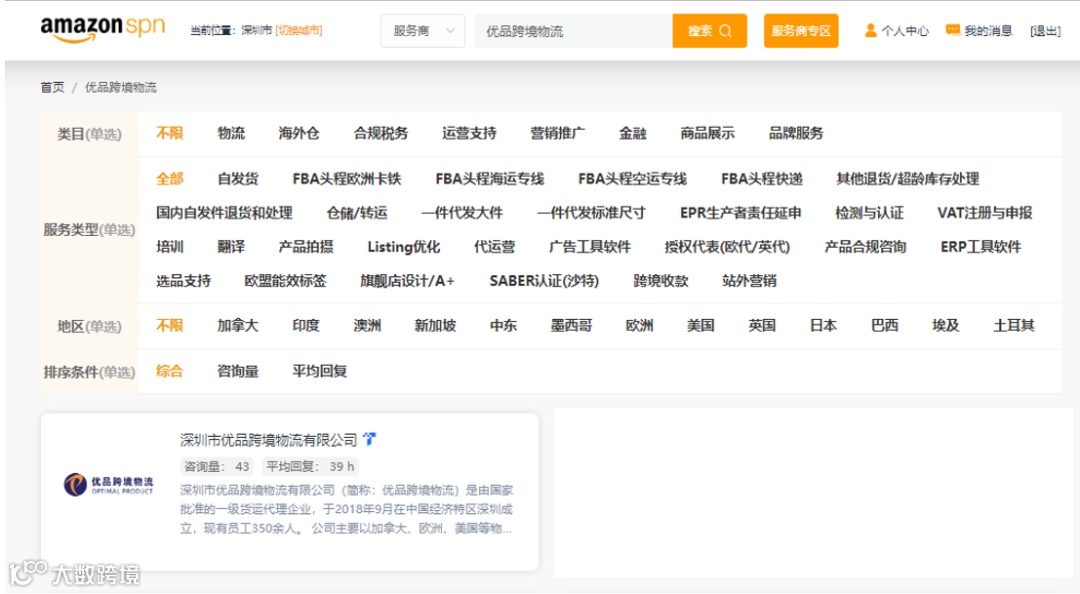Click the search field containing 优品跨境物流
Viewport: 1080px width, 594px height.
point(573,31)
